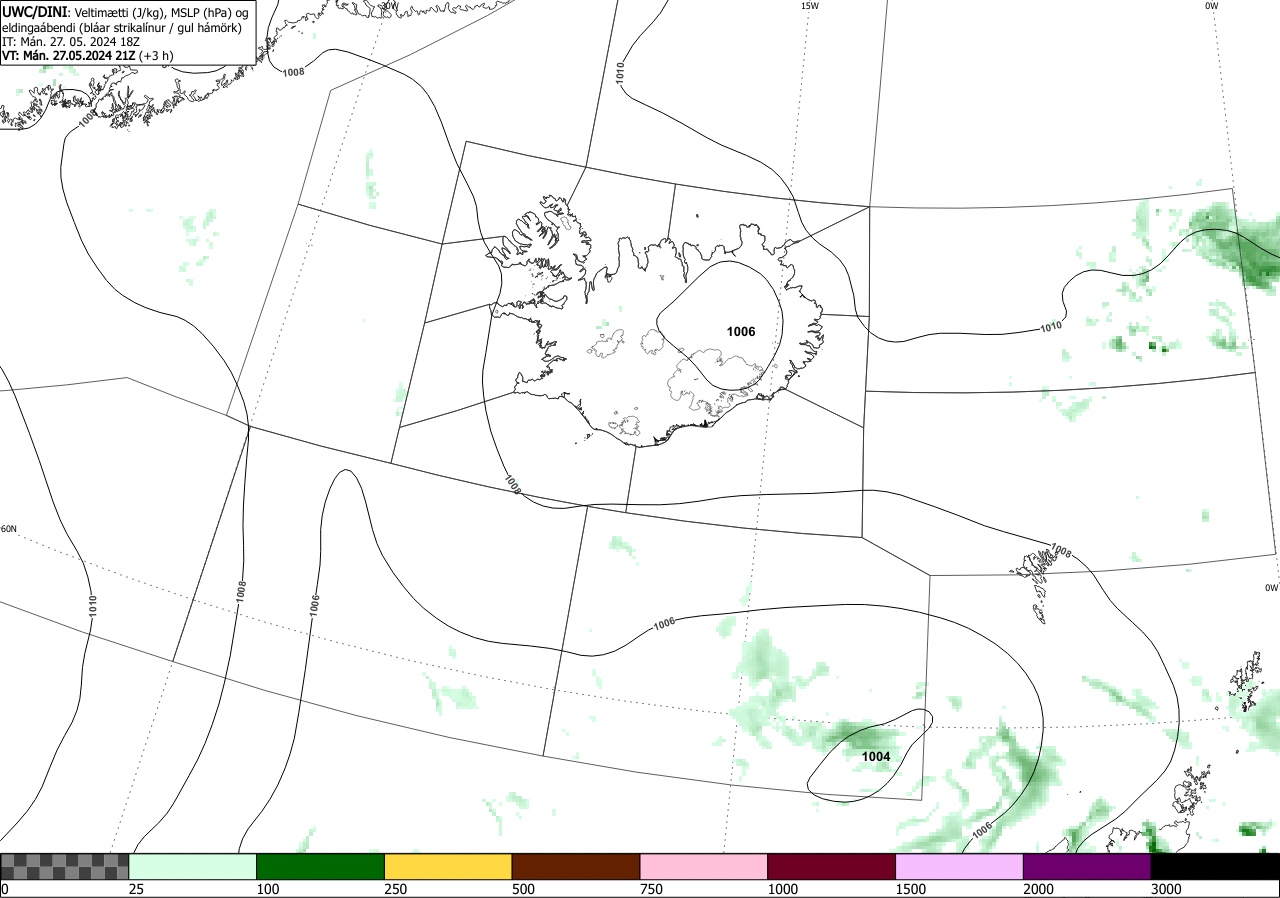Viewport: 1280px width, 898px height.
Task: Click the legend value '250'
Action: click(395, 889)
